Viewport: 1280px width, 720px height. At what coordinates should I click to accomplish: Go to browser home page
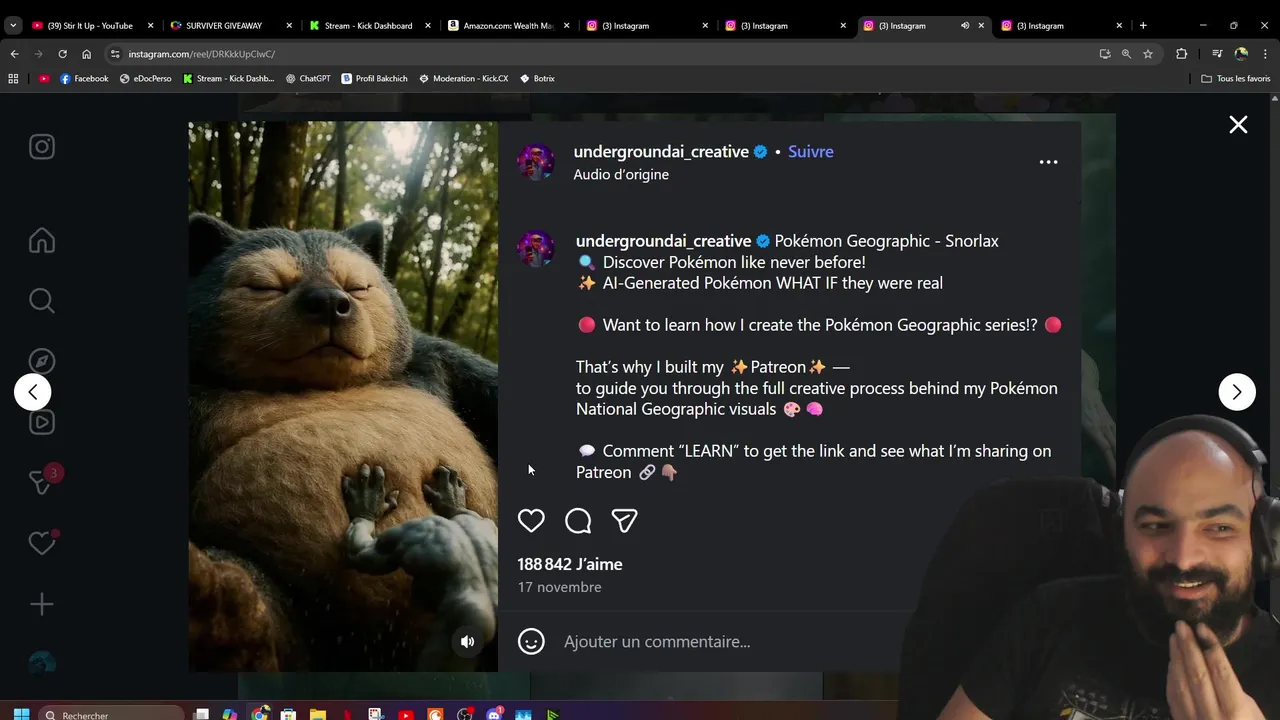(87, 54)
